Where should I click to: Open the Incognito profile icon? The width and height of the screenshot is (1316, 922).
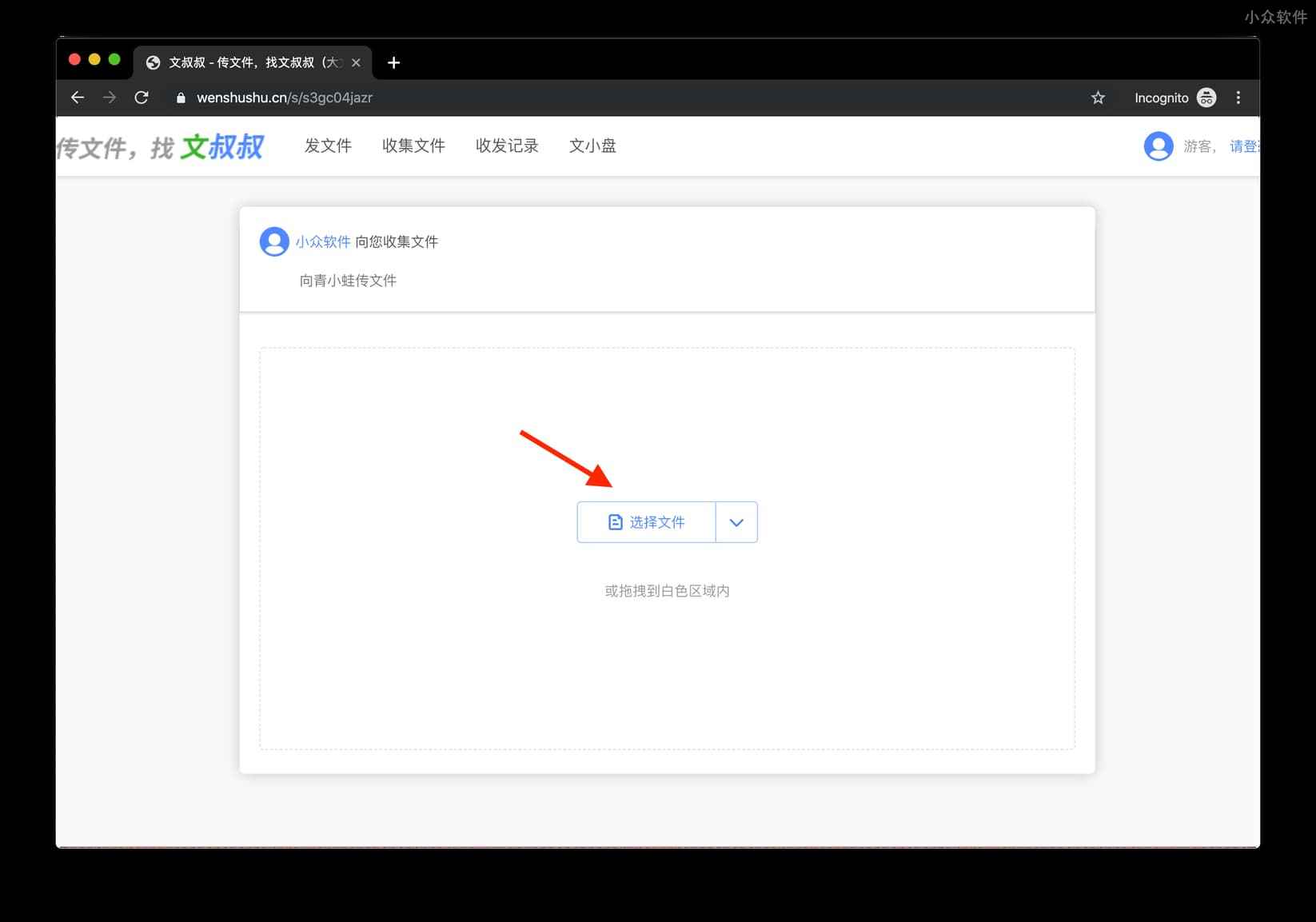pos(1206,98)
